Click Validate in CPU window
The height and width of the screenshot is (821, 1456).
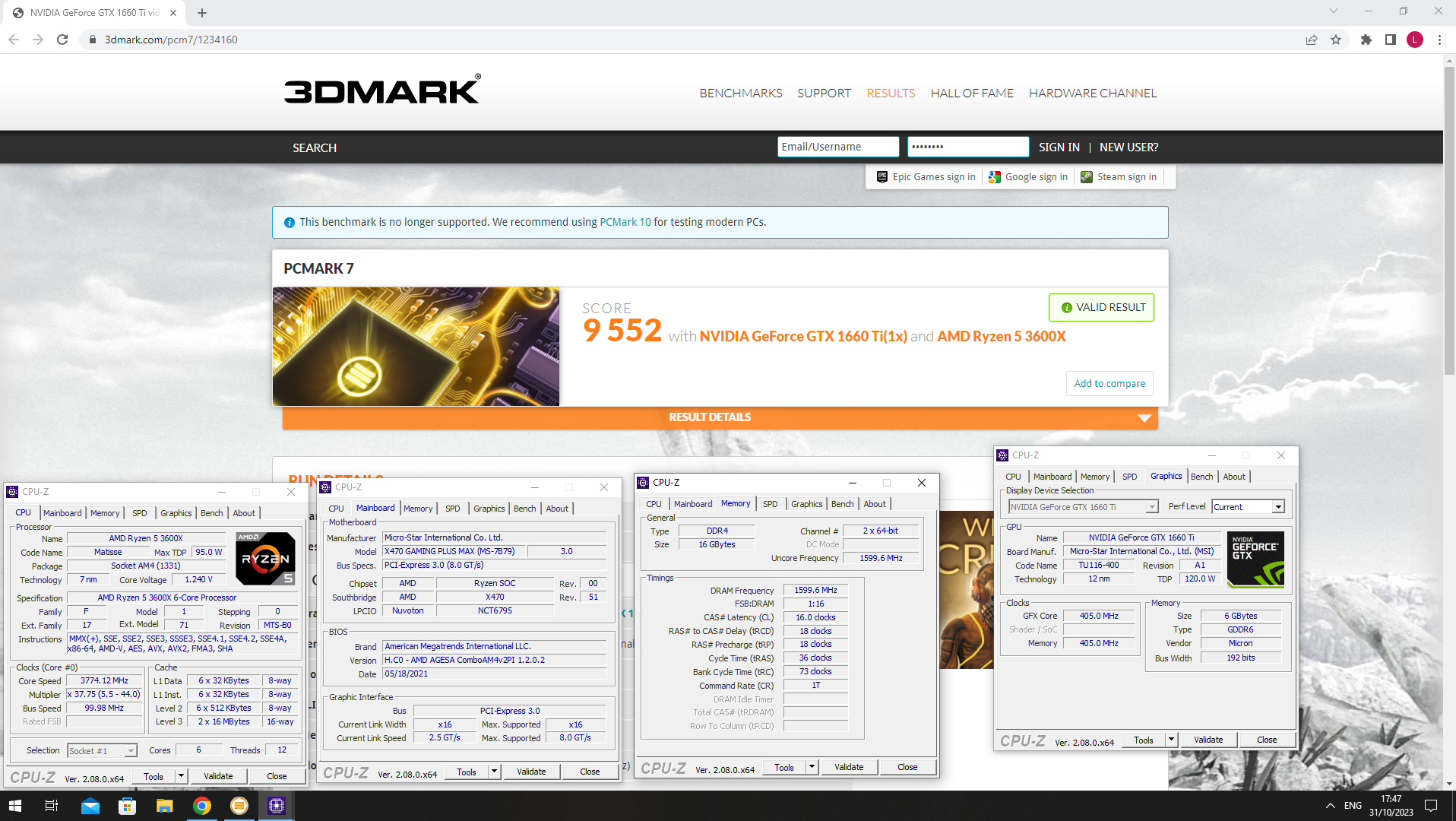pyautogui.click(x=218, y=776)
